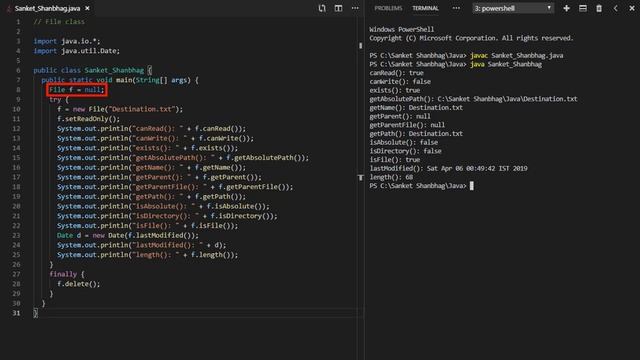Split the editor with the split icon
Screen dimensions: 640x360
[338, 8]
